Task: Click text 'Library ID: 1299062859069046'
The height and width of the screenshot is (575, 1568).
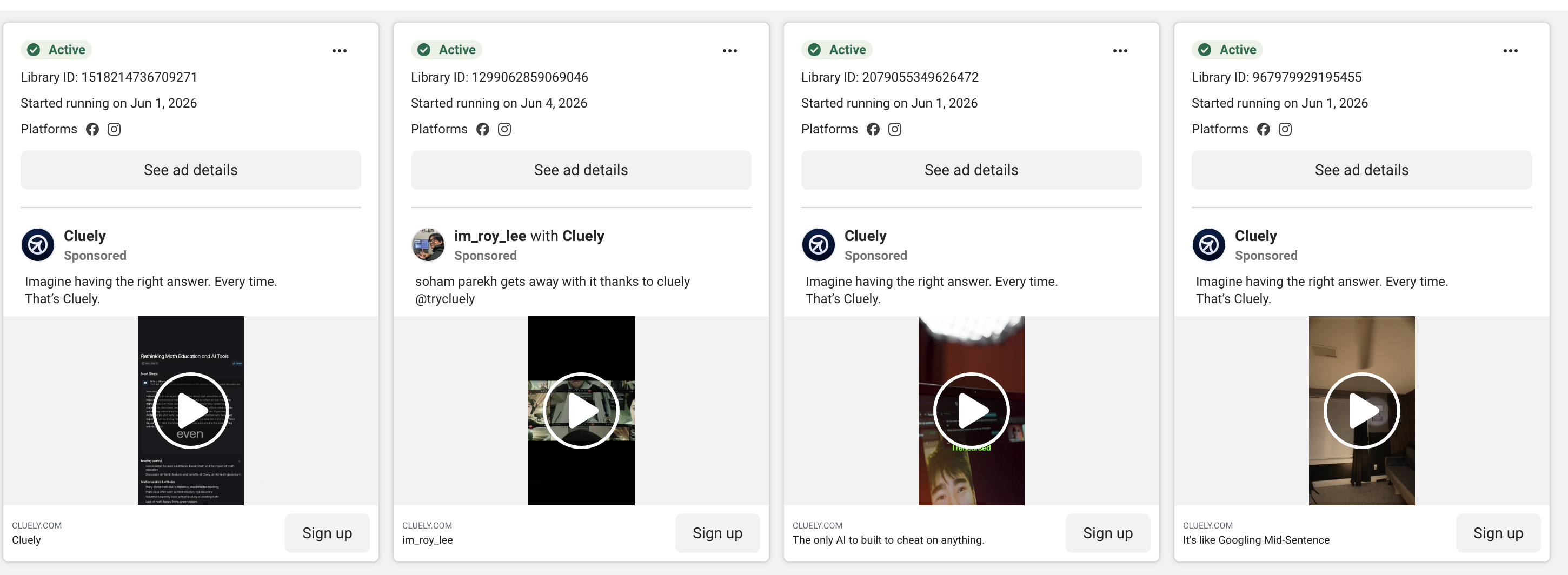Action: pos(499,77)
